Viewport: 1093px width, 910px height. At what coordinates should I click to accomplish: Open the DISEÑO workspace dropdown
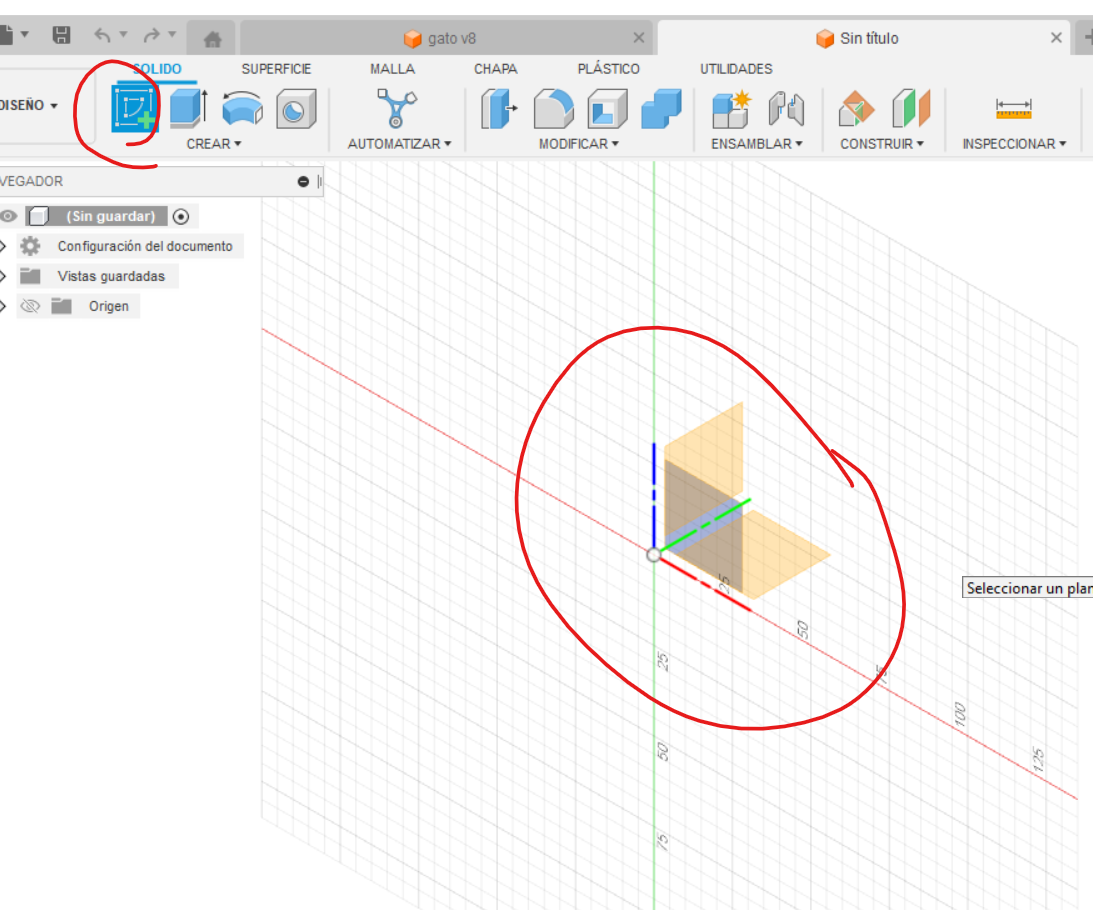click(29, 105)
